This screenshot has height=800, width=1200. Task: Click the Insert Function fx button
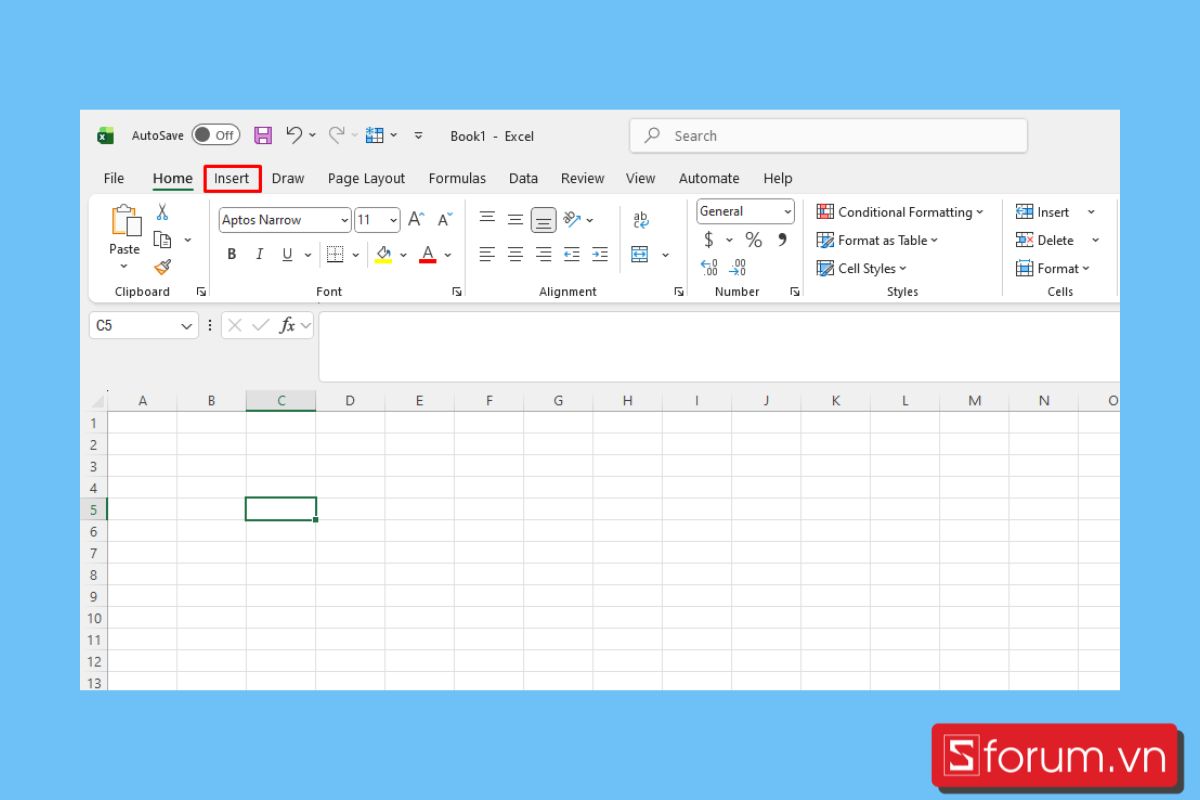(x=287, y=325)
